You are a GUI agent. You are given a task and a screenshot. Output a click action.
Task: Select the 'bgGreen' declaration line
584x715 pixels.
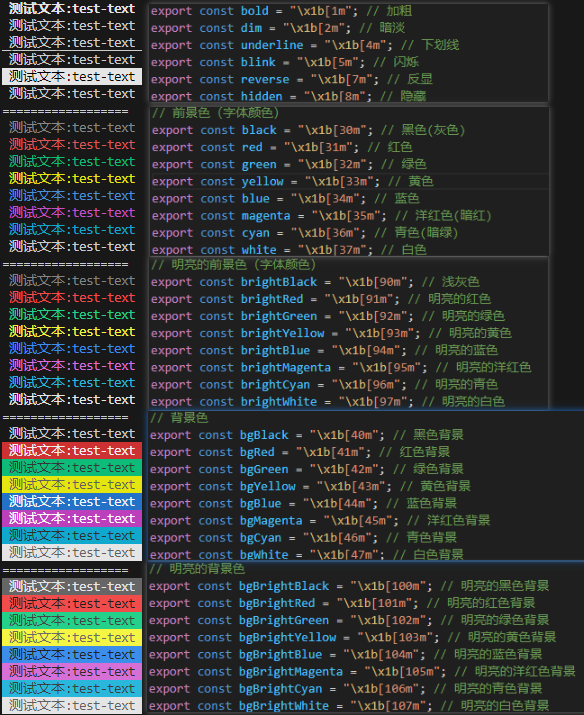pyautogui.click(x=307, y=469)
